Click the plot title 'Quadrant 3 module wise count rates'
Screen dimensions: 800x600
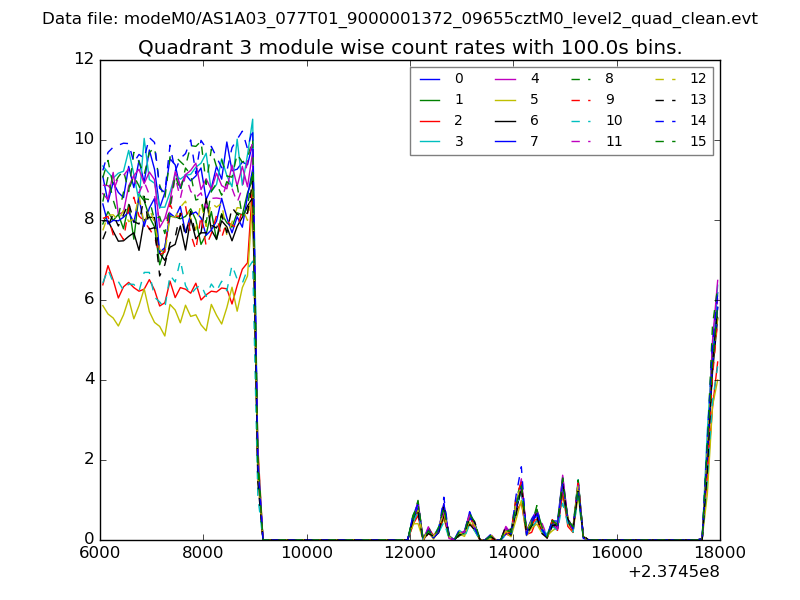click(x=410, y=48)
